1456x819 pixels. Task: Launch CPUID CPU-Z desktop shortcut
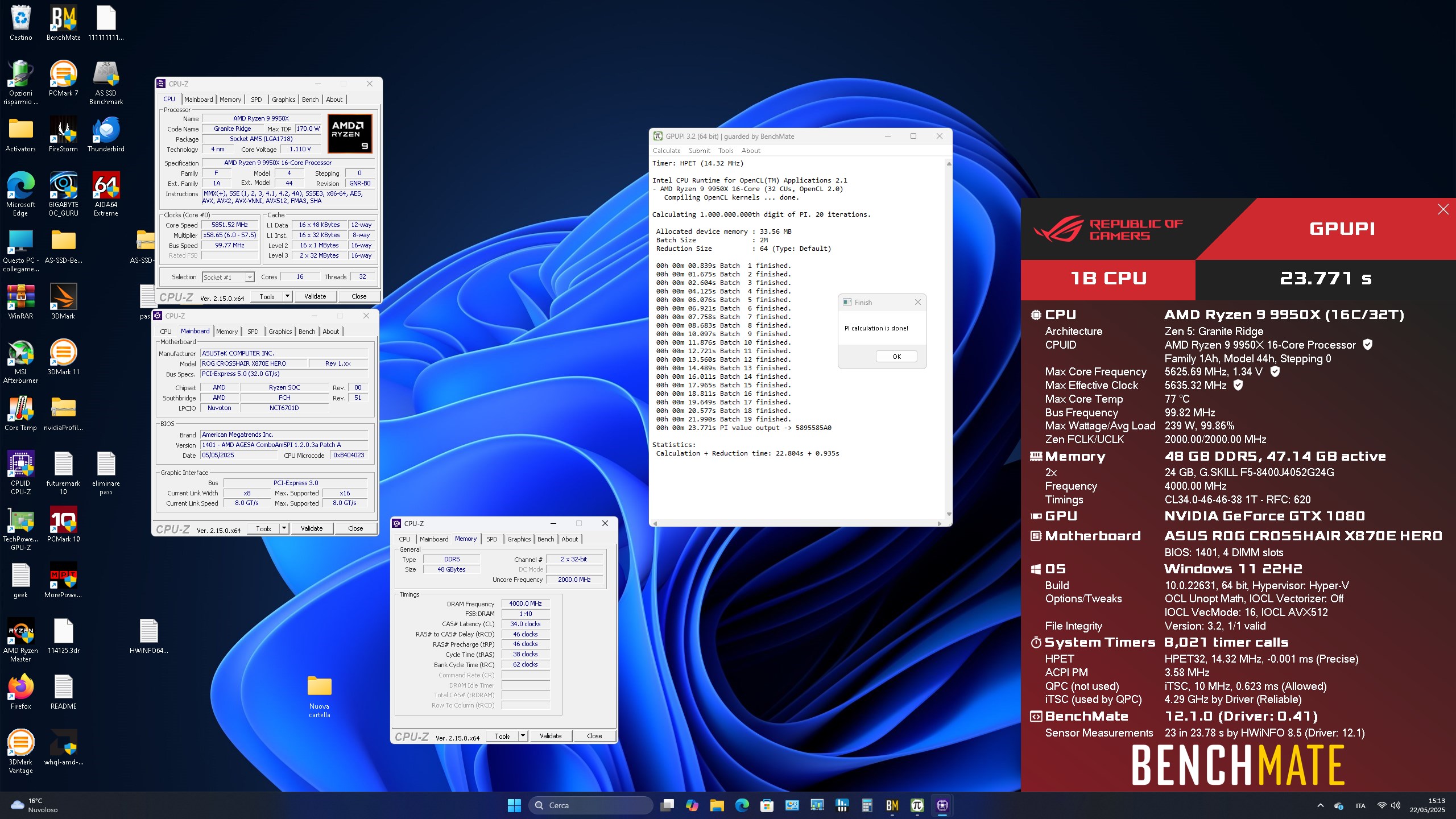[x=20, y=473]
